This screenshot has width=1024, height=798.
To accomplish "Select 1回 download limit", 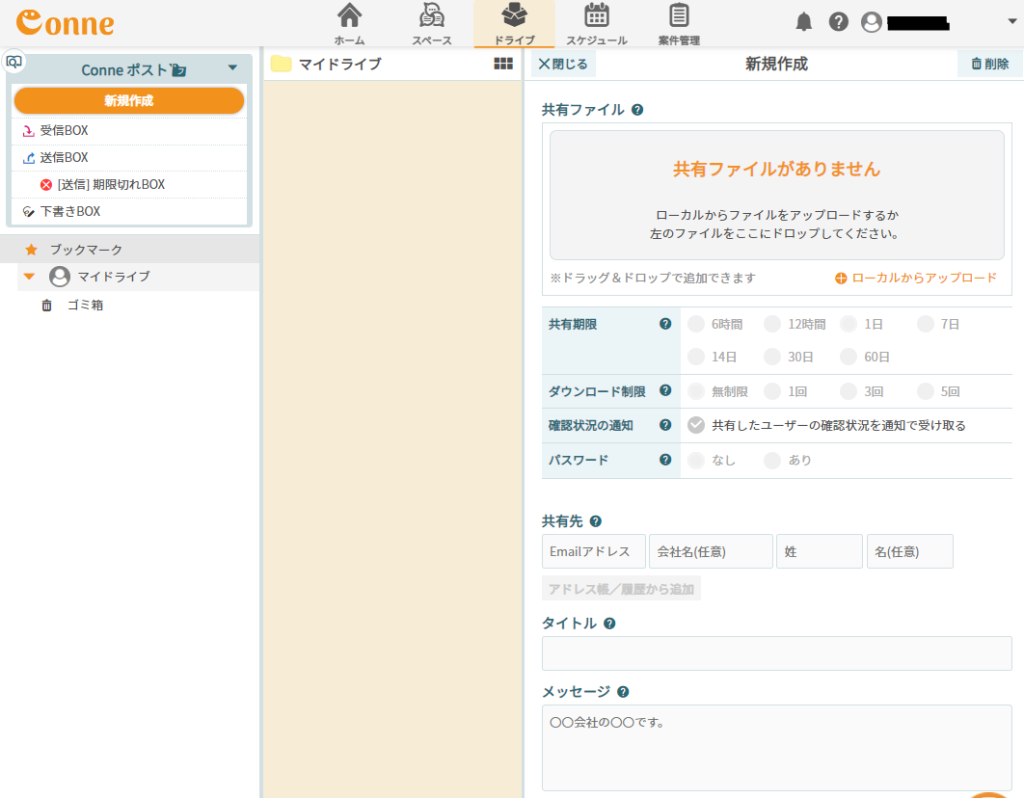I will click(773, 391).
